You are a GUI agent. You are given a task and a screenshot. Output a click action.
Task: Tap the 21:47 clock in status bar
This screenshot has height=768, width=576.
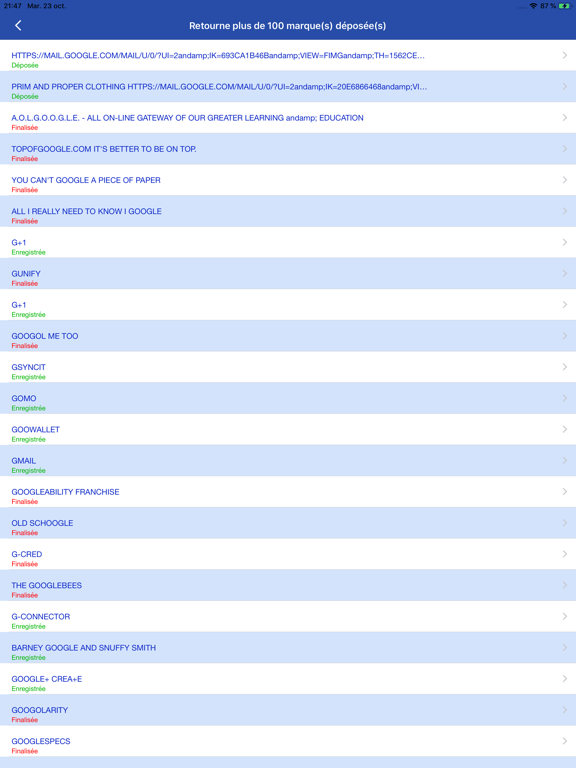12,6
